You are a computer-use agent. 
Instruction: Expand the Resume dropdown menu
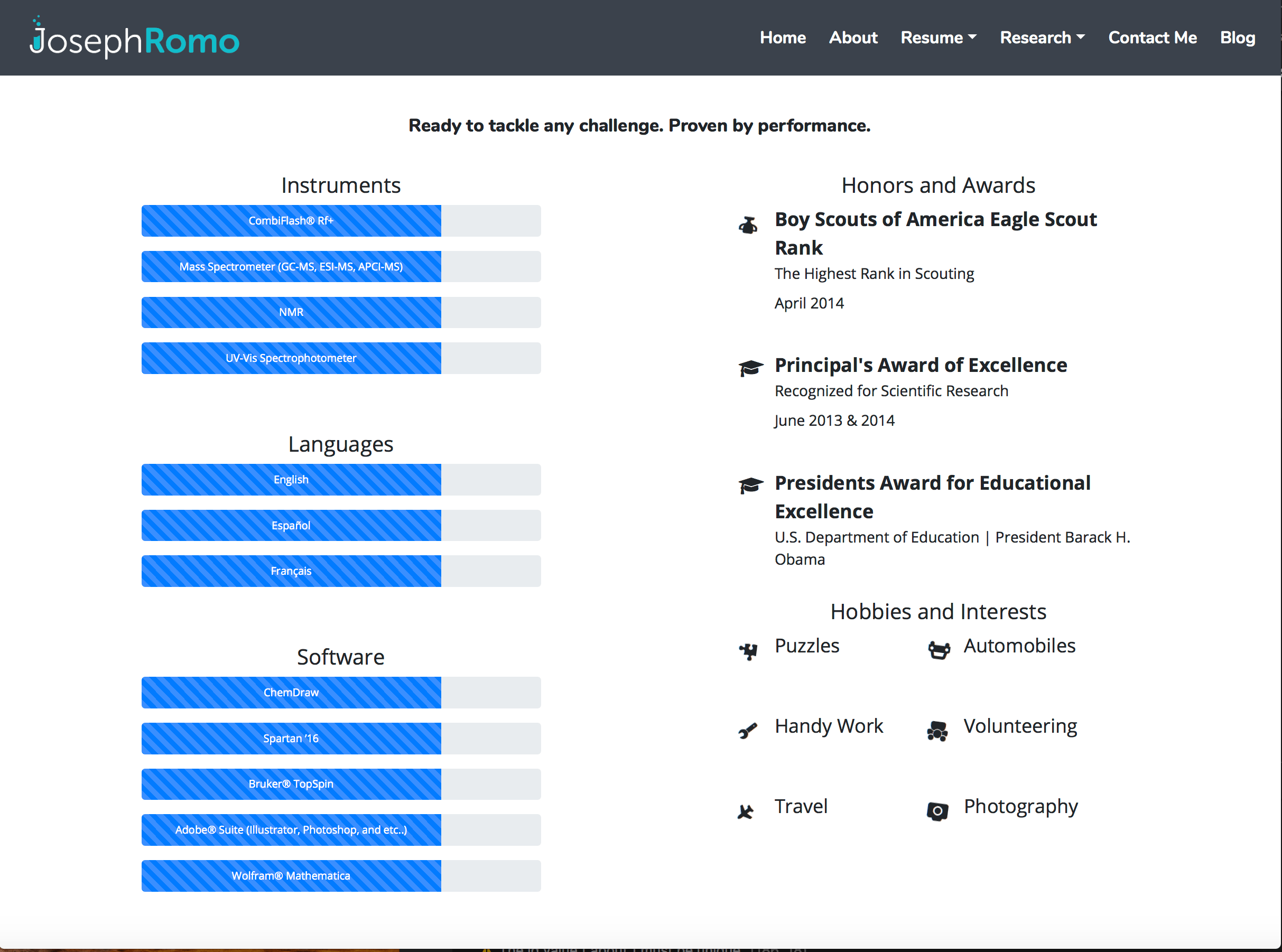click(x=938, y=38)
